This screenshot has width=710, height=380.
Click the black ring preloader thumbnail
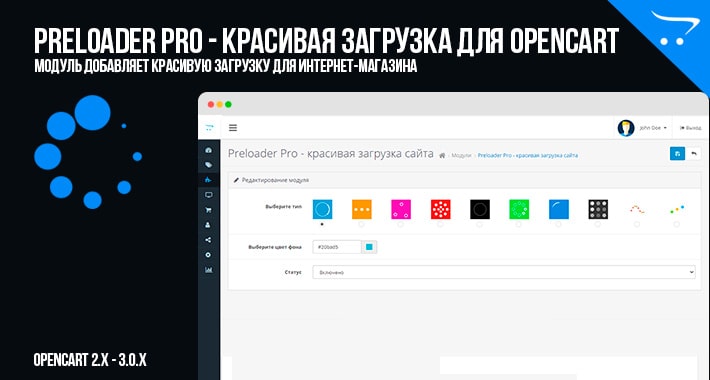[x=480, y=209]
